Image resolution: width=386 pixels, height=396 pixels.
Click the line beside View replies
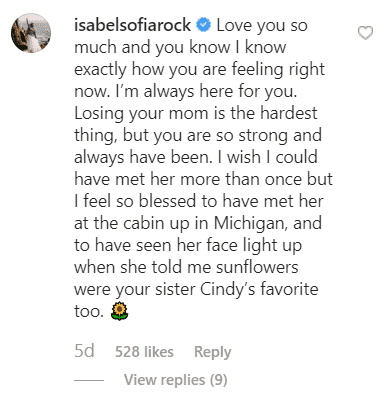point(89,380)
